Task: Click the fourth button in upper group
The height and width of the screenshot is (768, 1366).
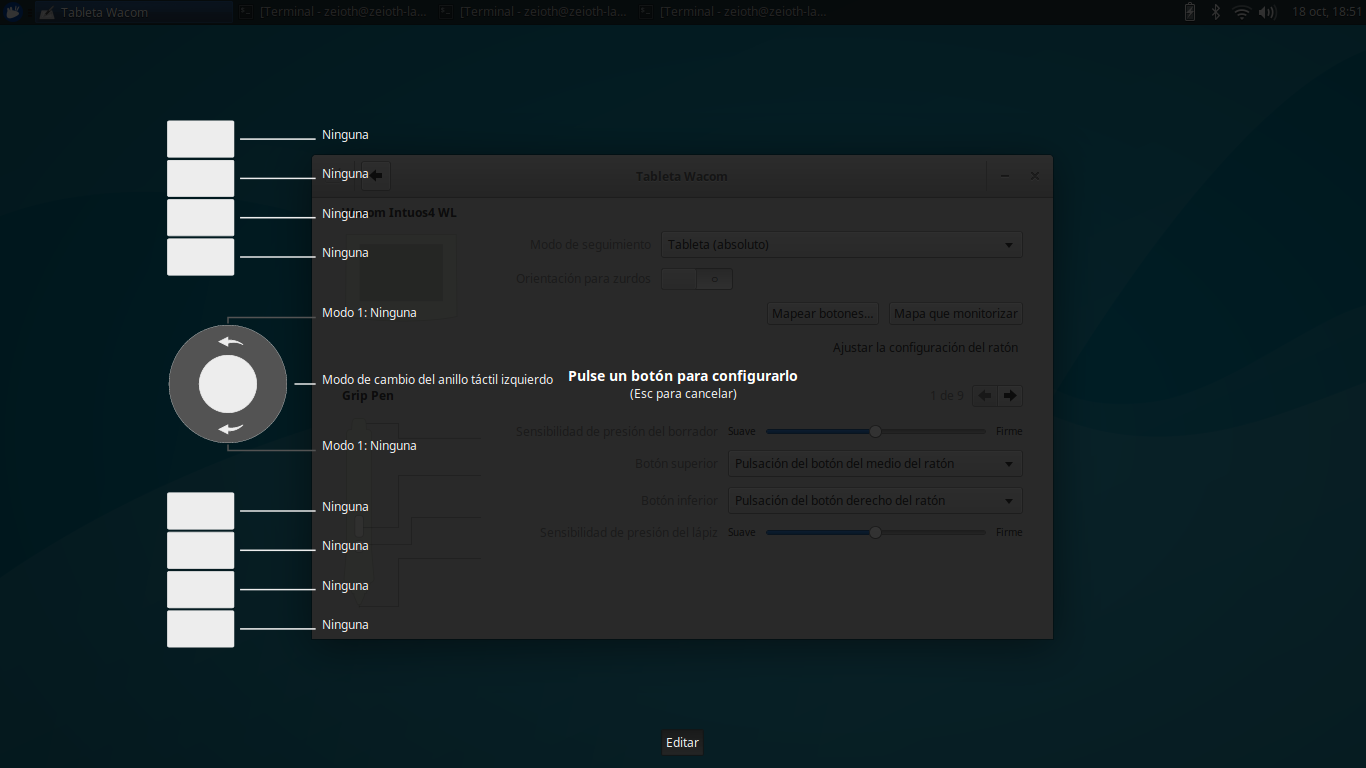Action: click(200, 256)
